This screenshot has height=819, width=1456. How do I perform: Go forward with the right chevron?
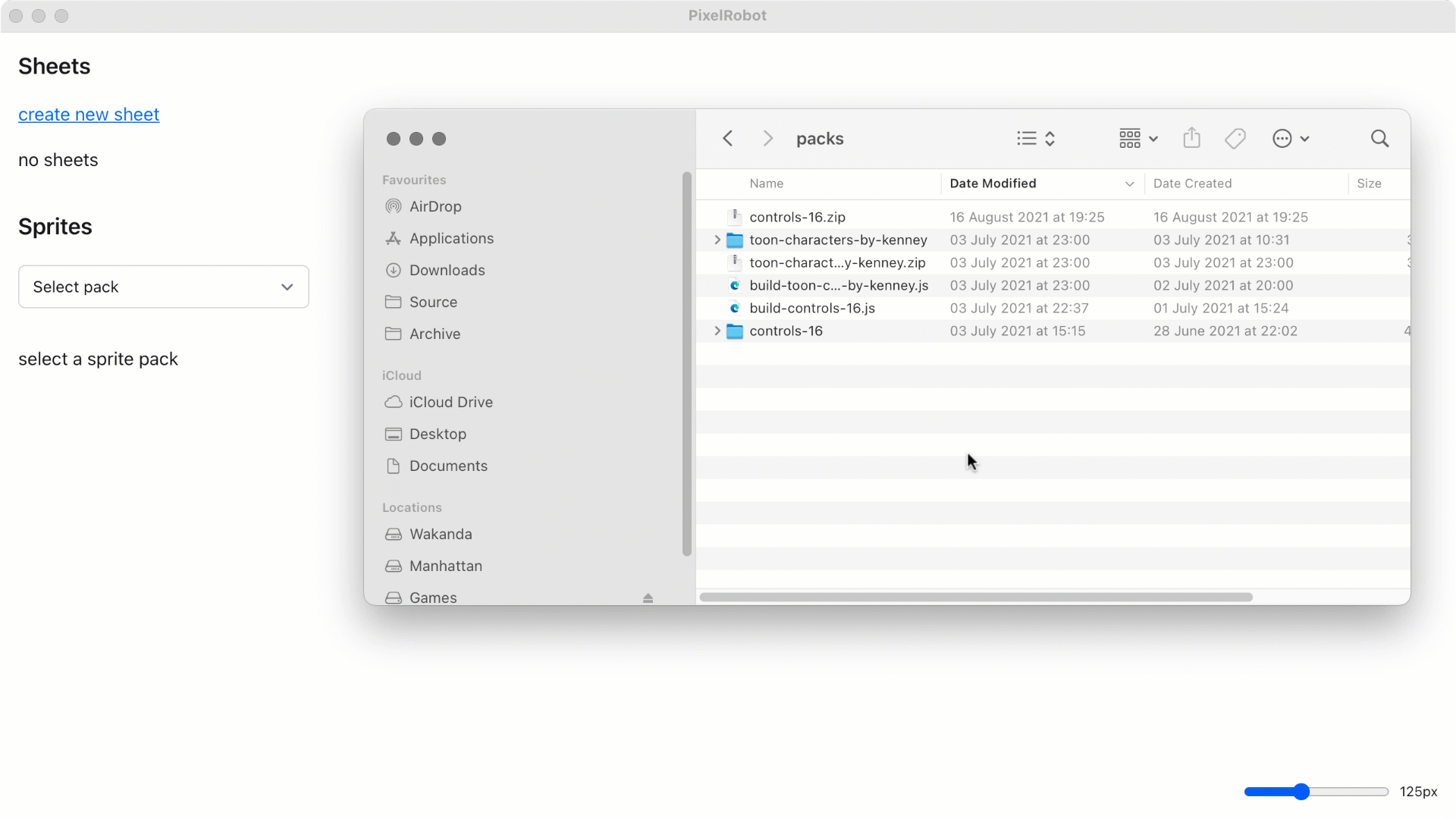click(767, 139)
